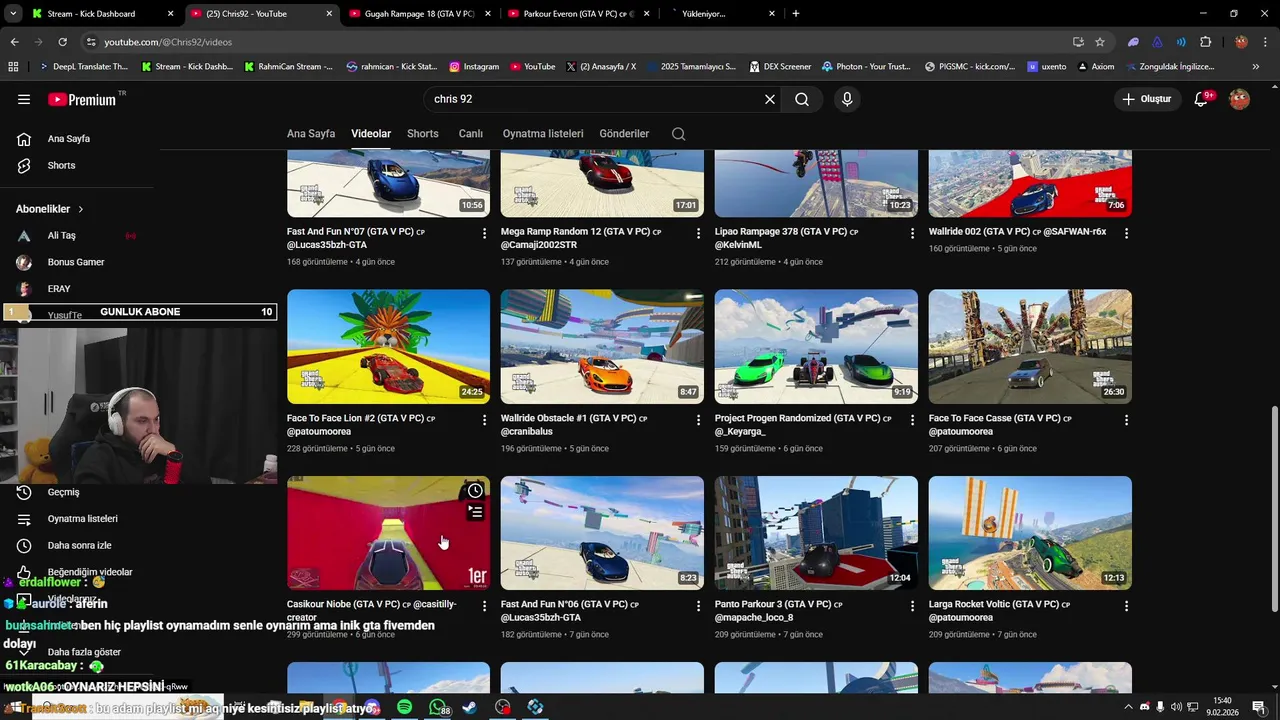This screenshot has height=720, width=1280.
Task: Select the Shorts channel tab
Action: (423, 134)
